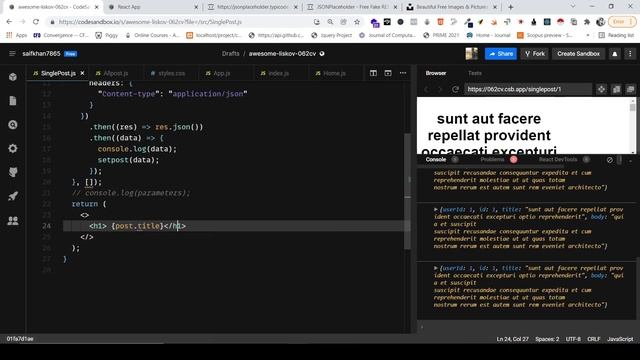Switch to JSONPlaceholder Chrome tab
Image resolution: width=640 pixels, height=360 pixels.
[351, 7]
